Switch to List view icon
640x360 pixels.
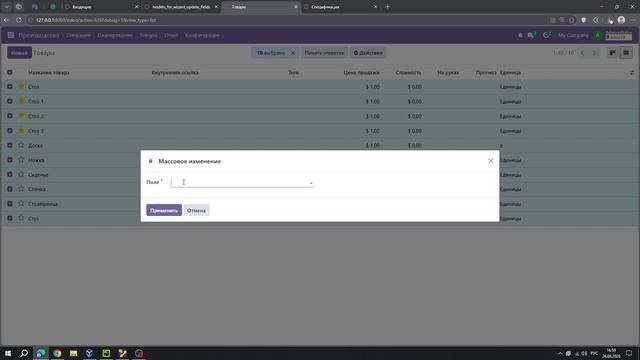[x=626, y=53]
